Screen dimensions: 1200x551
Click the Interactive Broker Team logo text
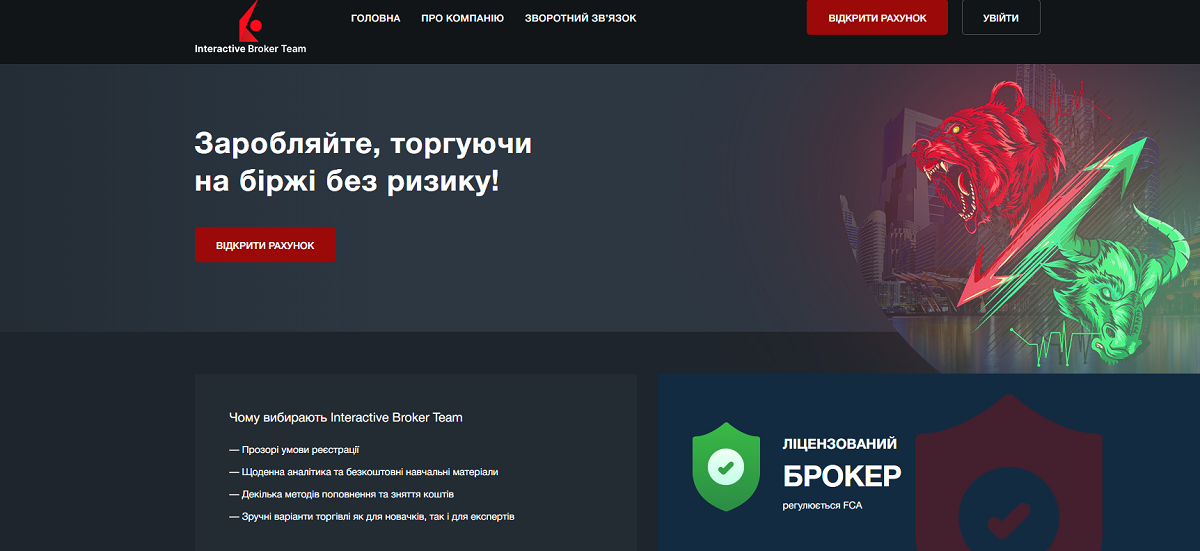click(250, 48)
